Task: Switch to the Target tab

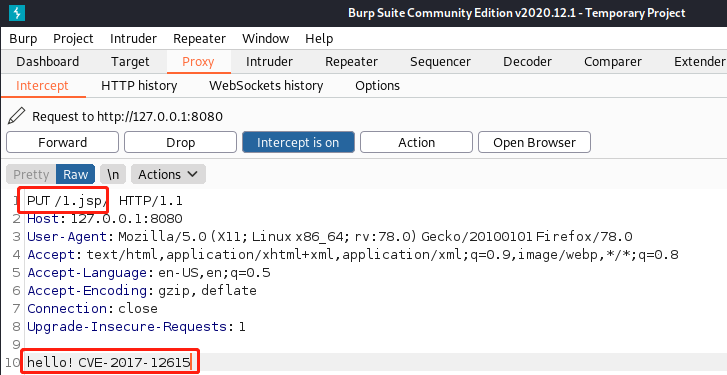Action: coord(130,62)
